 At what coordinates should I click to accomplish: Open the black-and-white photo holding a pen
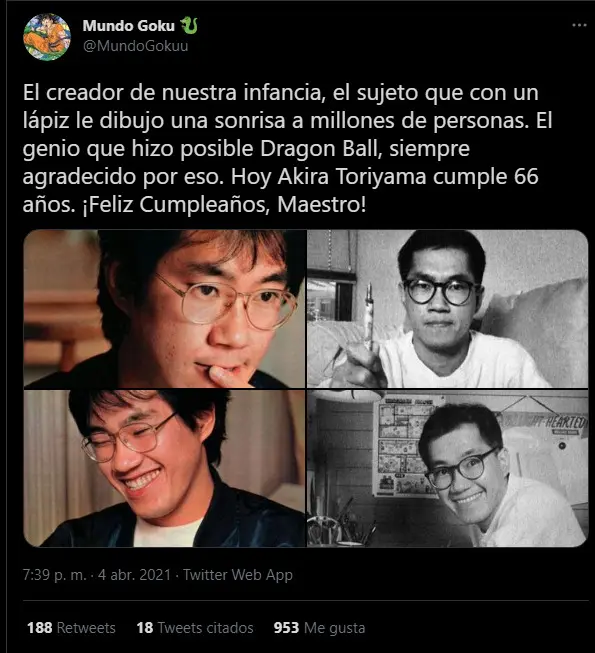448,309
